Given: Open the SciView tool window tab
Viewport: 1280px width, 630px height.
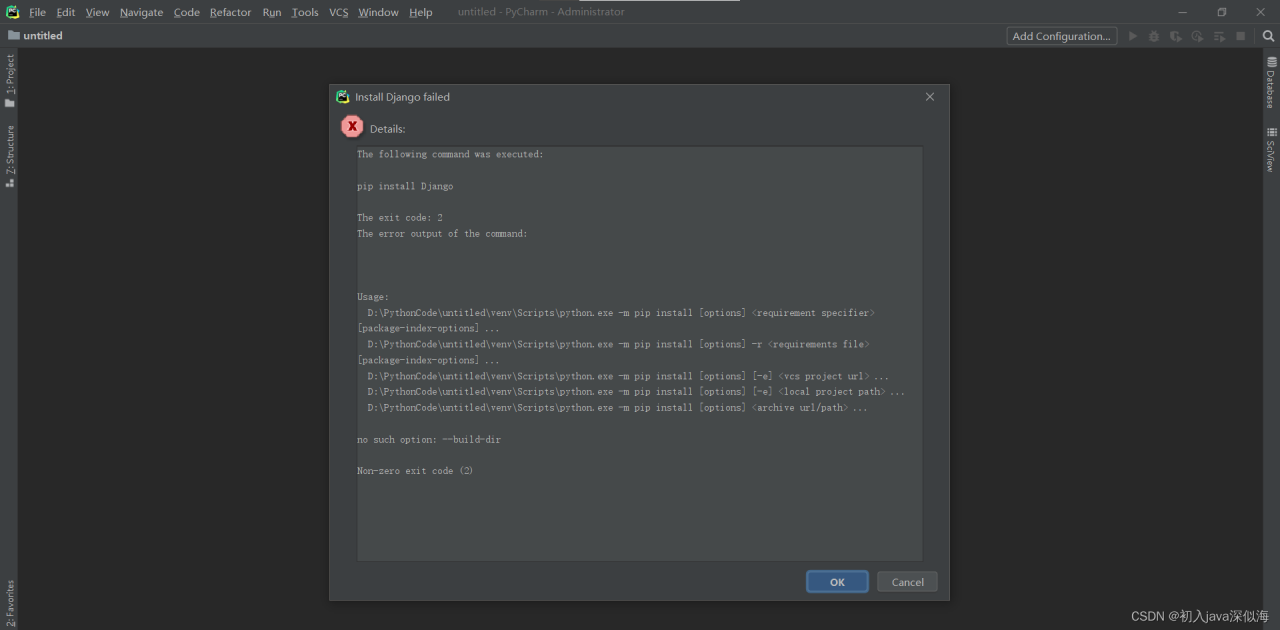Looking at the screenshot, I should (x=1271, y=150).
